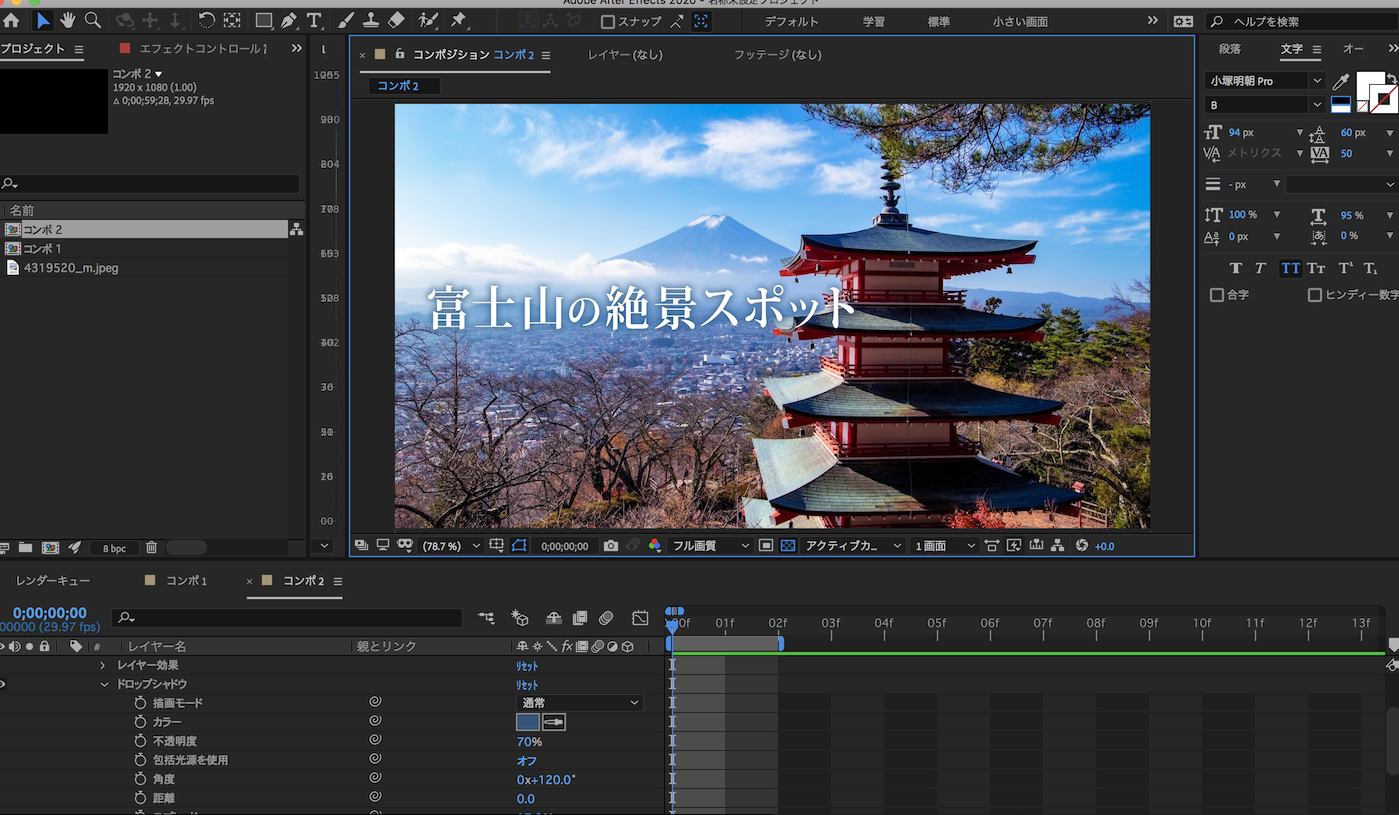The image size is (1399, 815).
Task: Select the Horizontal Type tool
Action: point(314,20)
